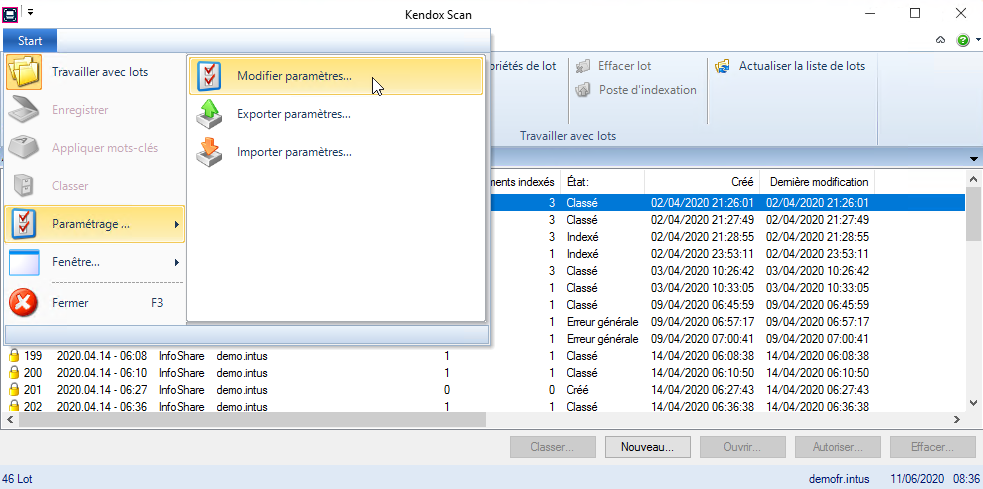
Task: Collapse the lot list panel header arrow
Action: pyautogui.click(x=973, y=160)
